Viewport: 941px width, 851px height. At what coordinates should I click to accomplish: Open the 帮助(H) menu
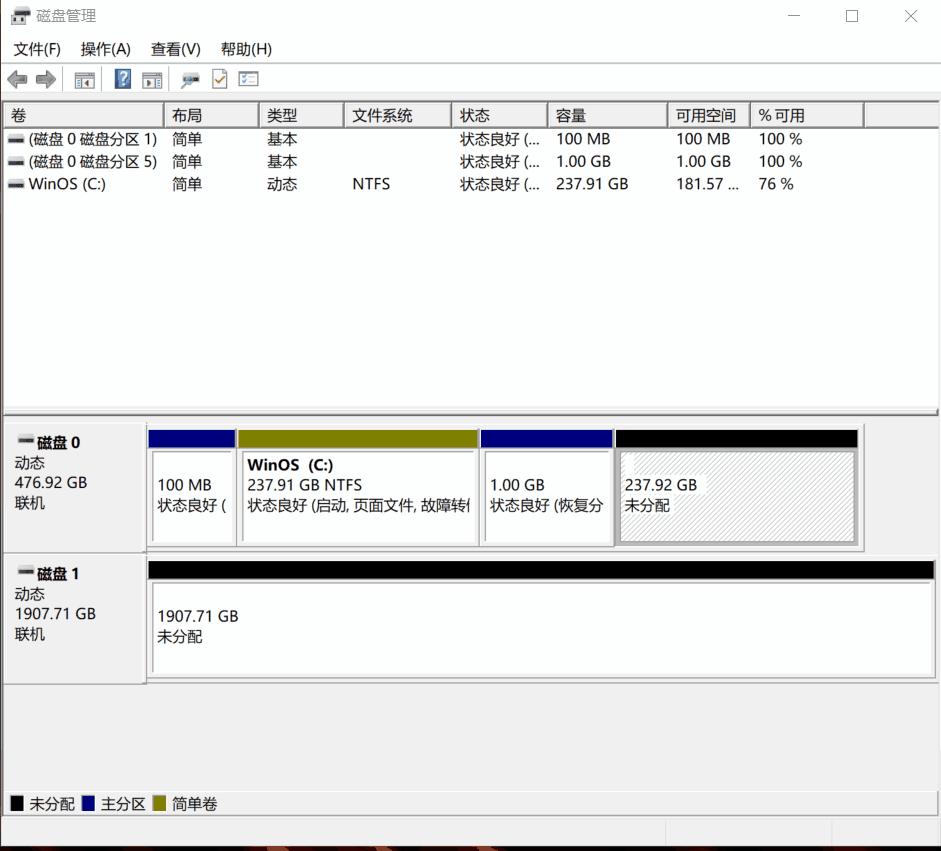tap(246, 49)
